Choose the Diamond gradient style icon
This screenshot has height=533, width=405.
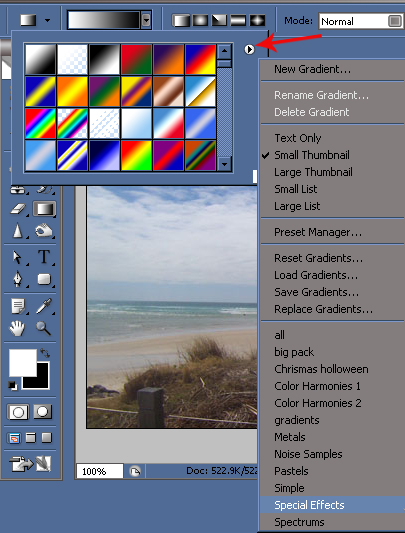[x=257, y=20]
